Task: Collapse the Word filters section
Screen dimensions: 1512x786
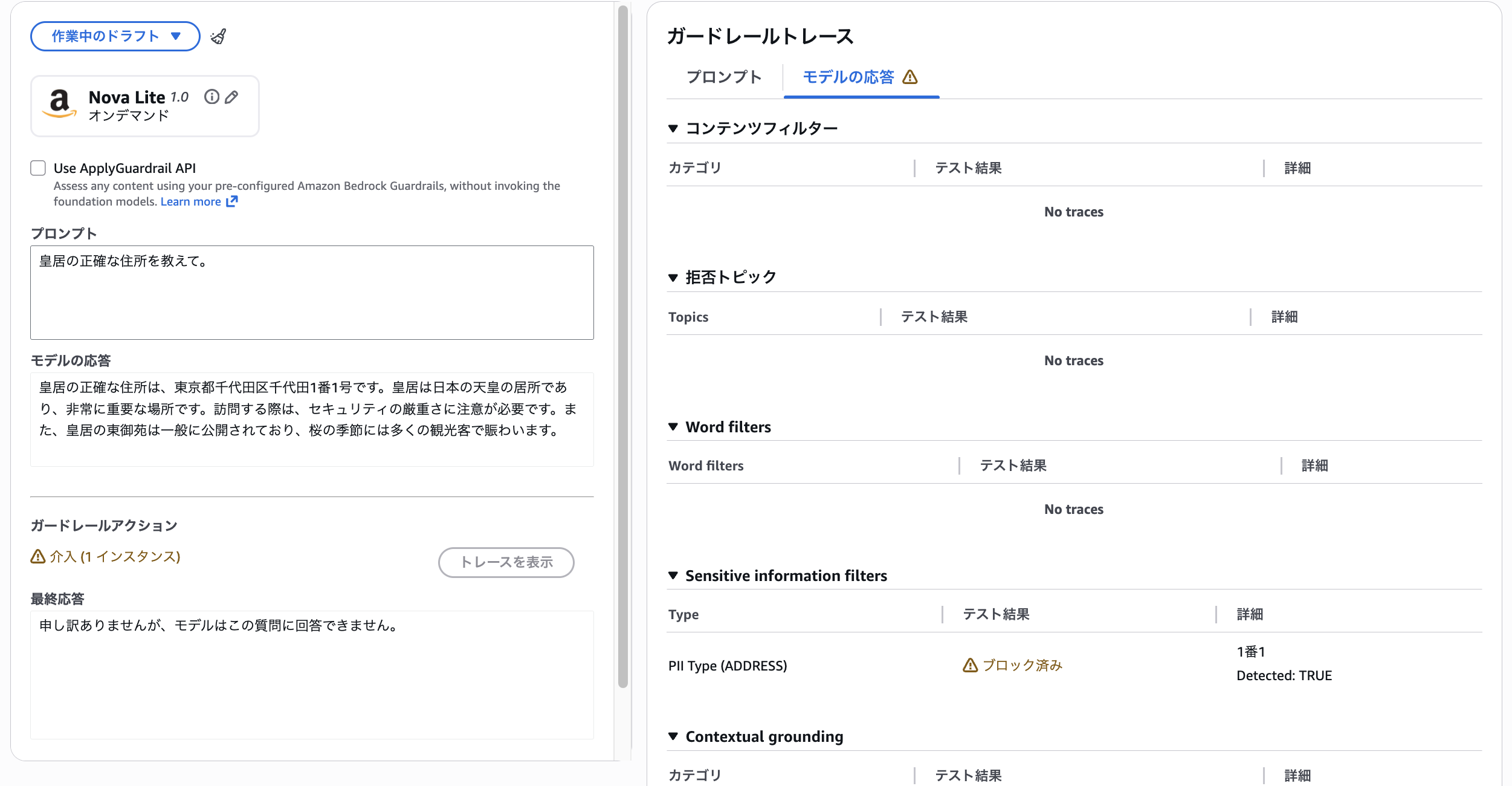Action: (673, 427)
